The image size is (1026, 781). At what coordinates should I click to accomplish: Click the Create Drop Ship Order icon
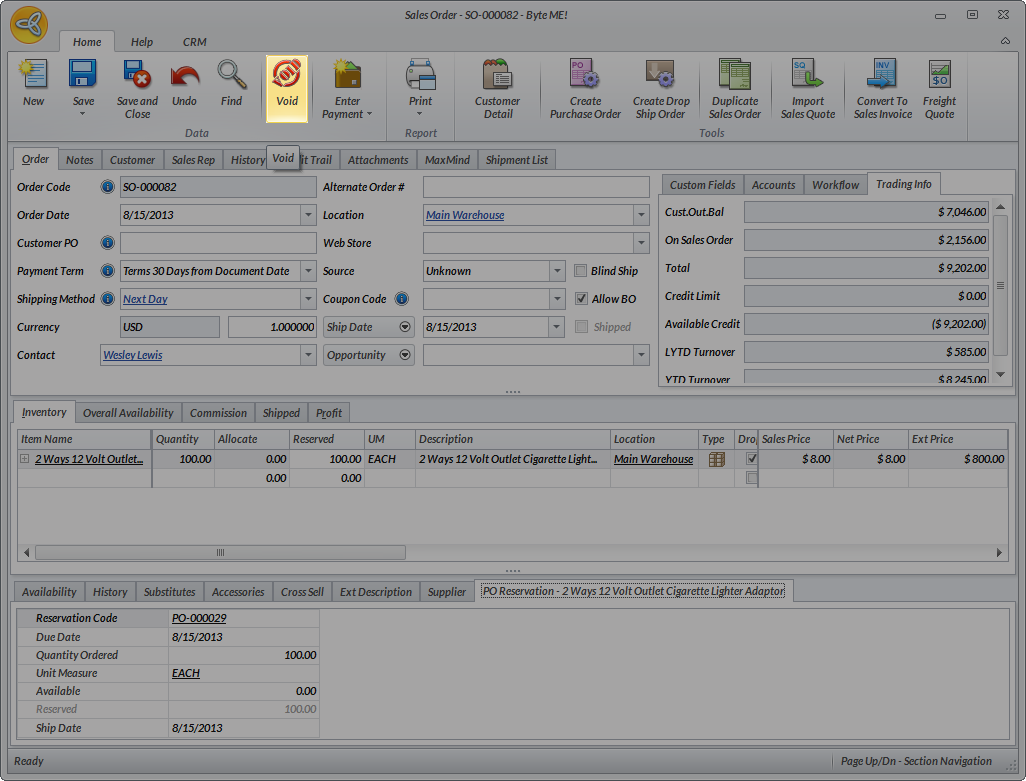click(661, 76)
